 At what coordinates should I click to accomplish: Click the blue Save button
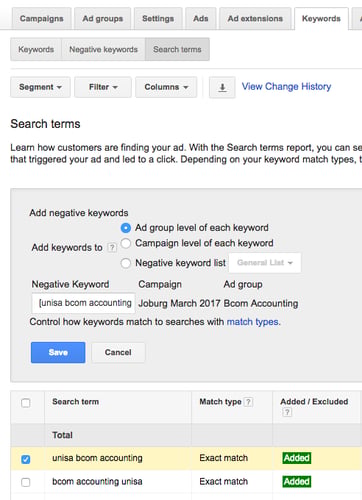[58, 352]
